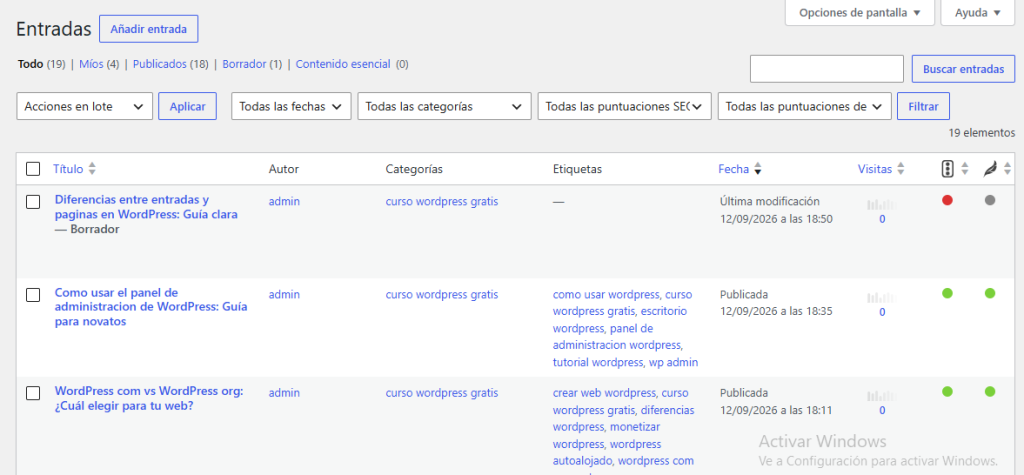Click visits chart of Como usar el panel post
This screenshot has width=1024, height=475.
(882, 297)
